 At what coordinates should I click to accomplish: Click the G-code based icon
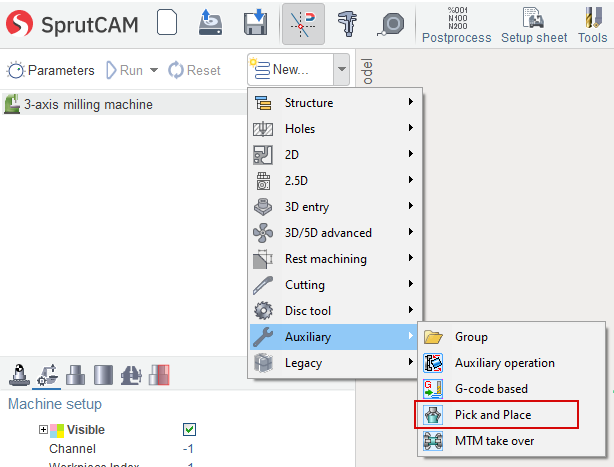tap(433, 389)
